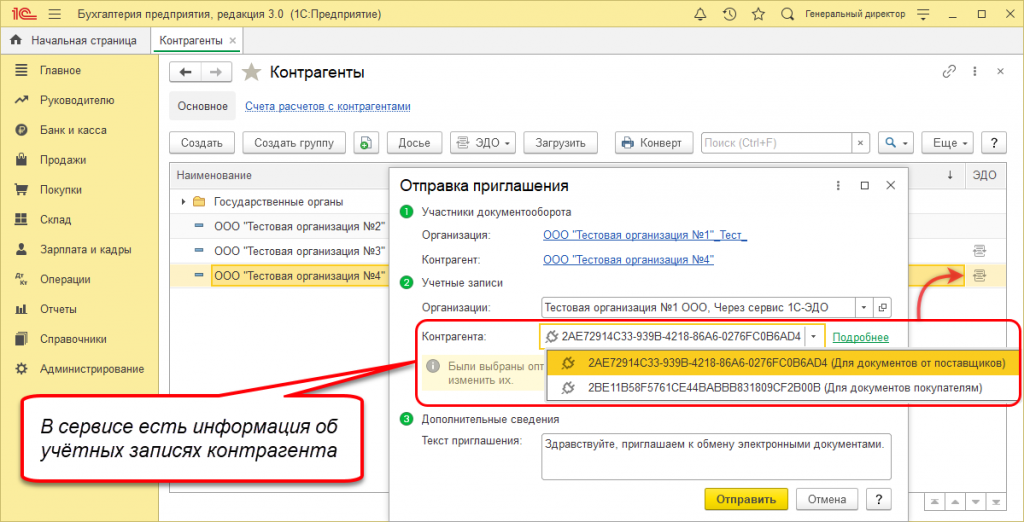Screen dimensions: 1024x522
Task: Open favorites star in title bar
Action: tap(758, 14)
